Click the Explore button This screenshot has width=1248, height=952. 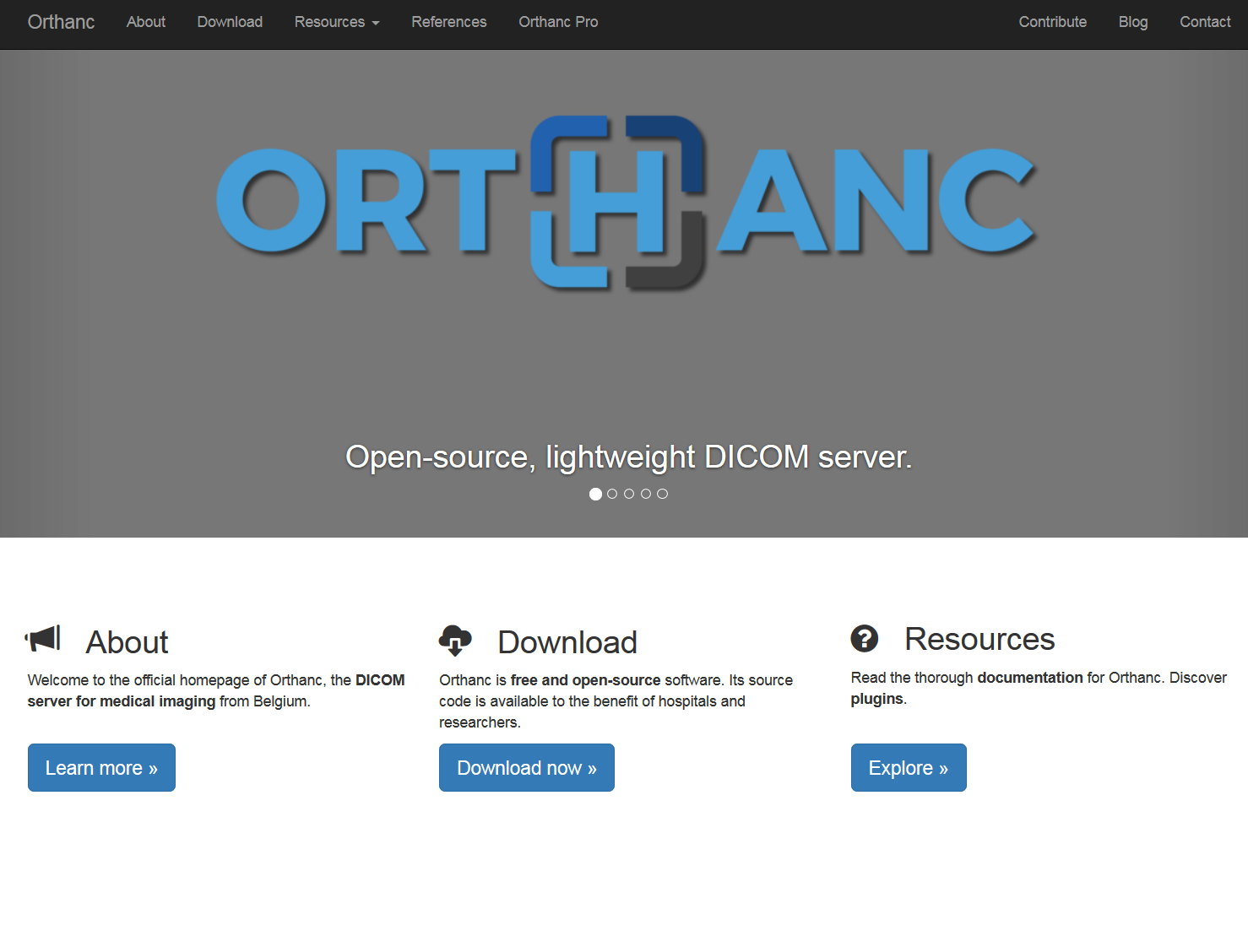click(x=909, y=768)
